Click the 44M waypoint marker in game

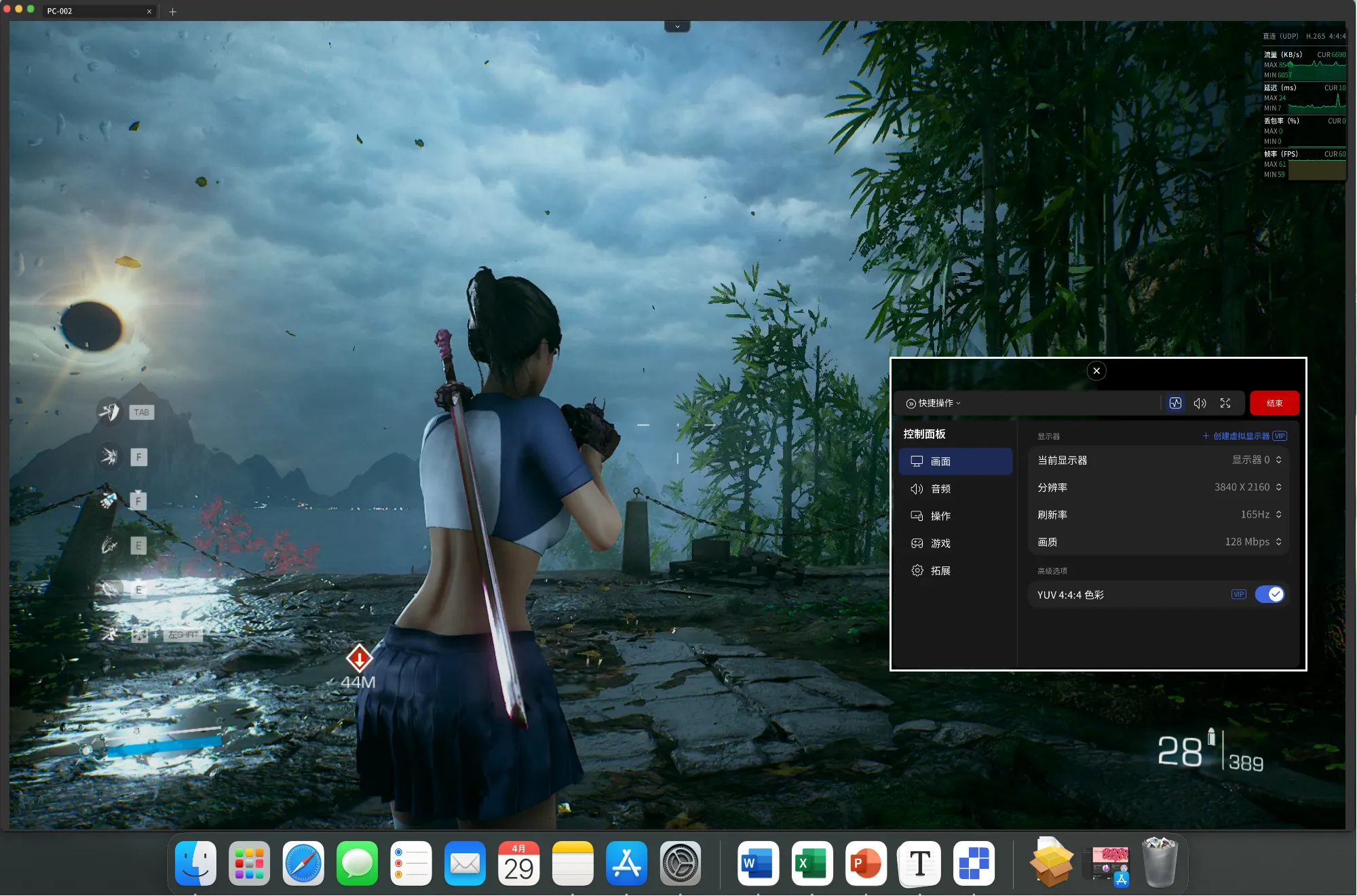[x=358, y=667]
